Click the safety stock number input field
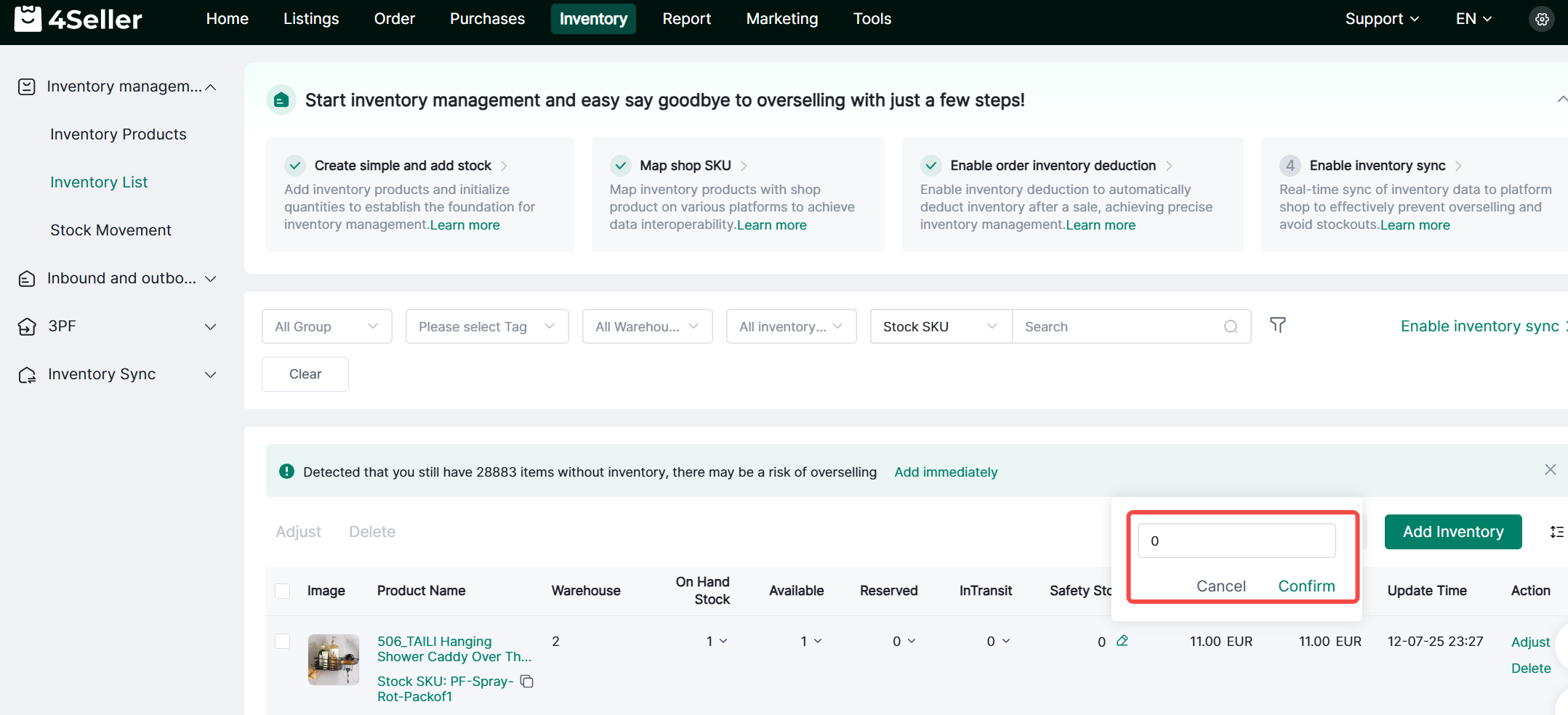 click(1236, 541)
